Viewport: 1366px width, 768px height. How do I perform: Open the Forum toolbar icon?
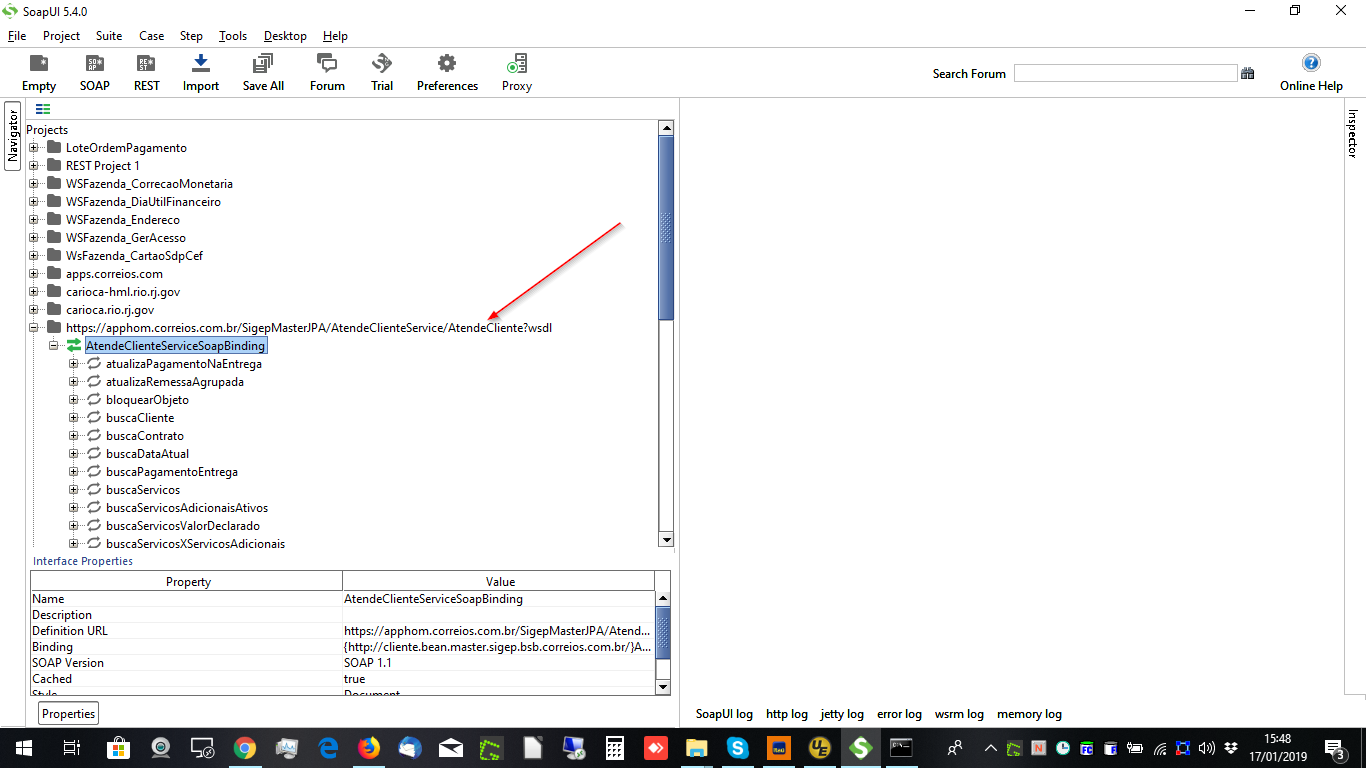click(327, 64)
